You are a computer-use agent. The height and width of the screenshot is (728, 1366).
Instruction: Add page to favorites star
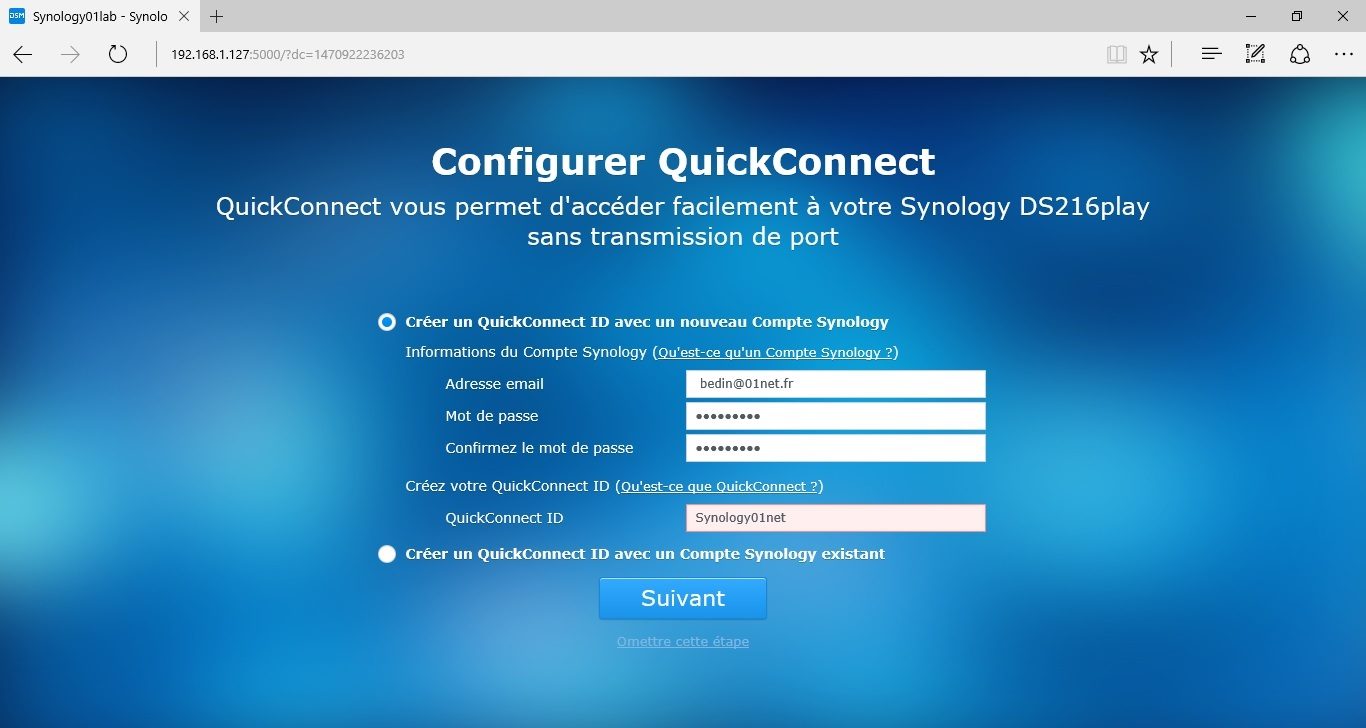1149,54
